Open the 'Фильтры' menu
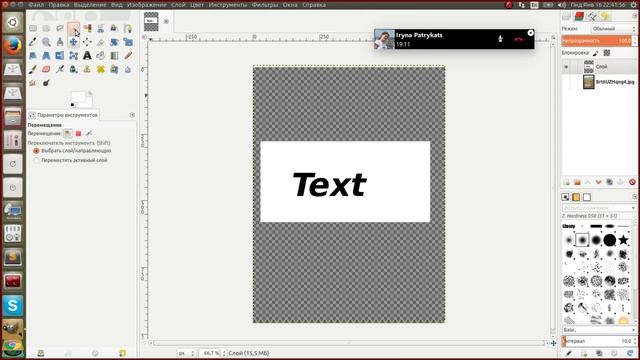Screen dimensions: 640x360 point(264,5)
